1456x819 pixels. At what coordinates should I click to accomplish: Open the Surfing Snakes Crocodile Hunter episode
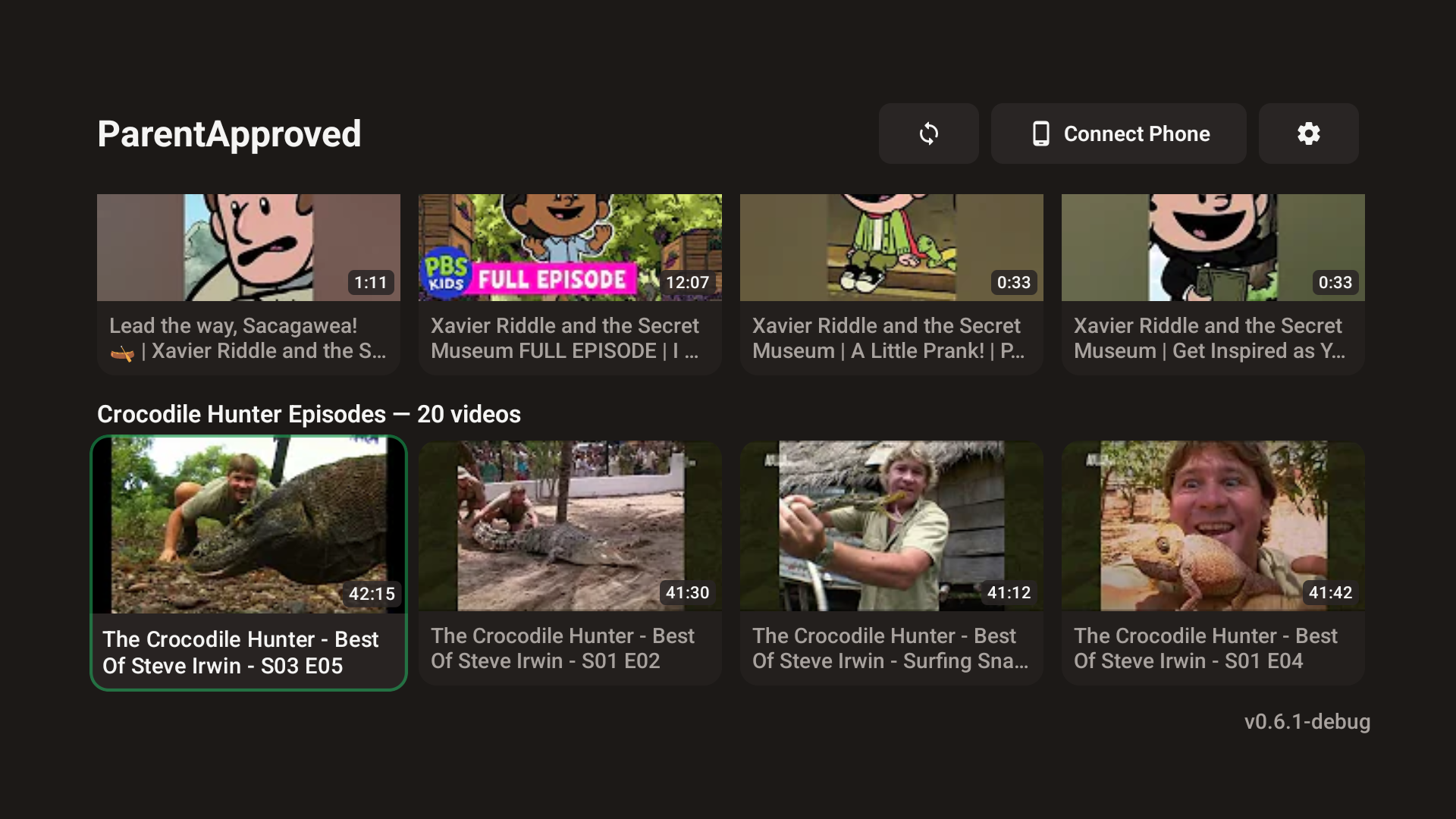tap(891, 525)
